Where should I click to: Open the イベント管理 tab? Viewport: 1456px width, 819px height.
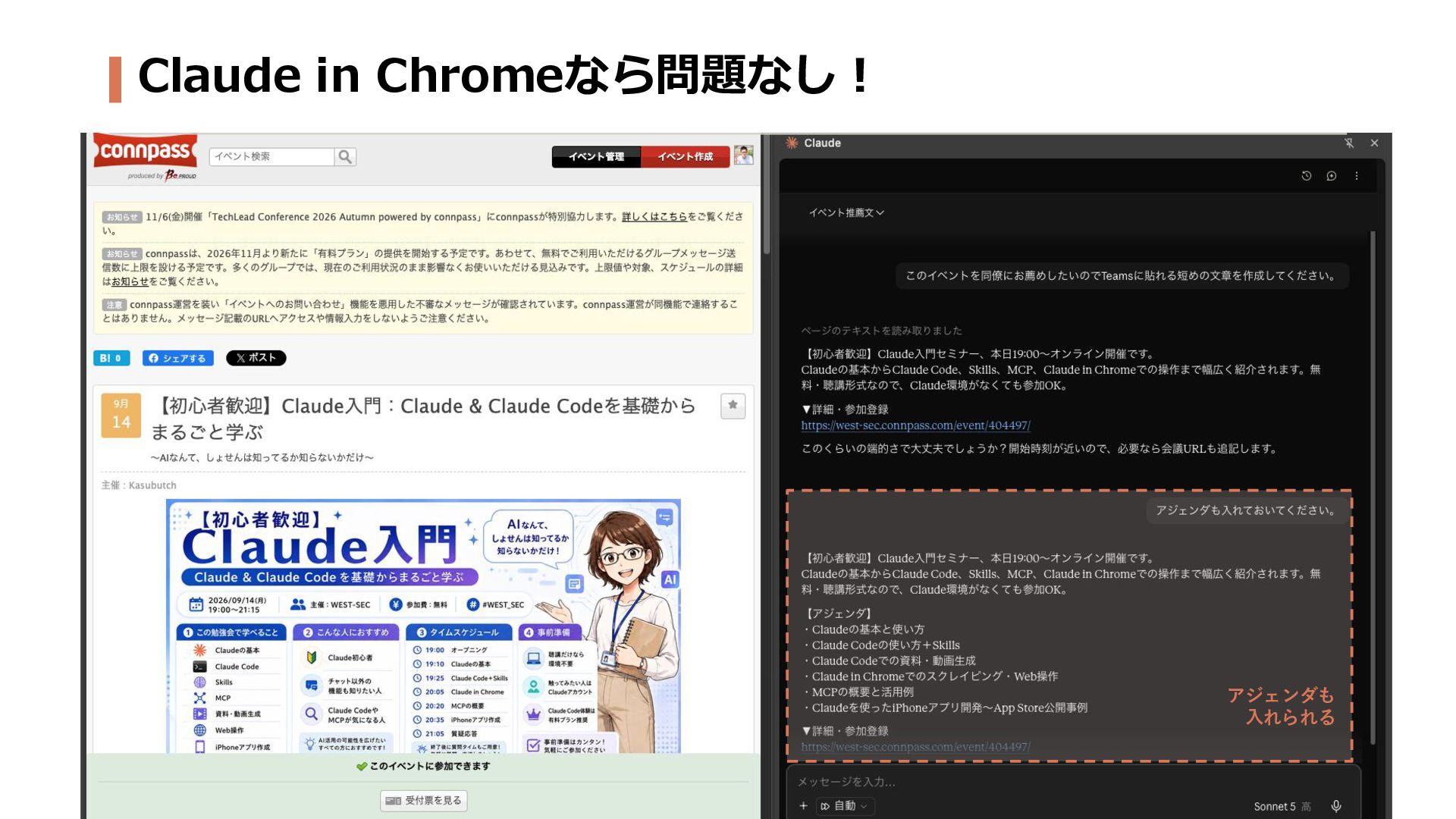(x=596, y=156)
